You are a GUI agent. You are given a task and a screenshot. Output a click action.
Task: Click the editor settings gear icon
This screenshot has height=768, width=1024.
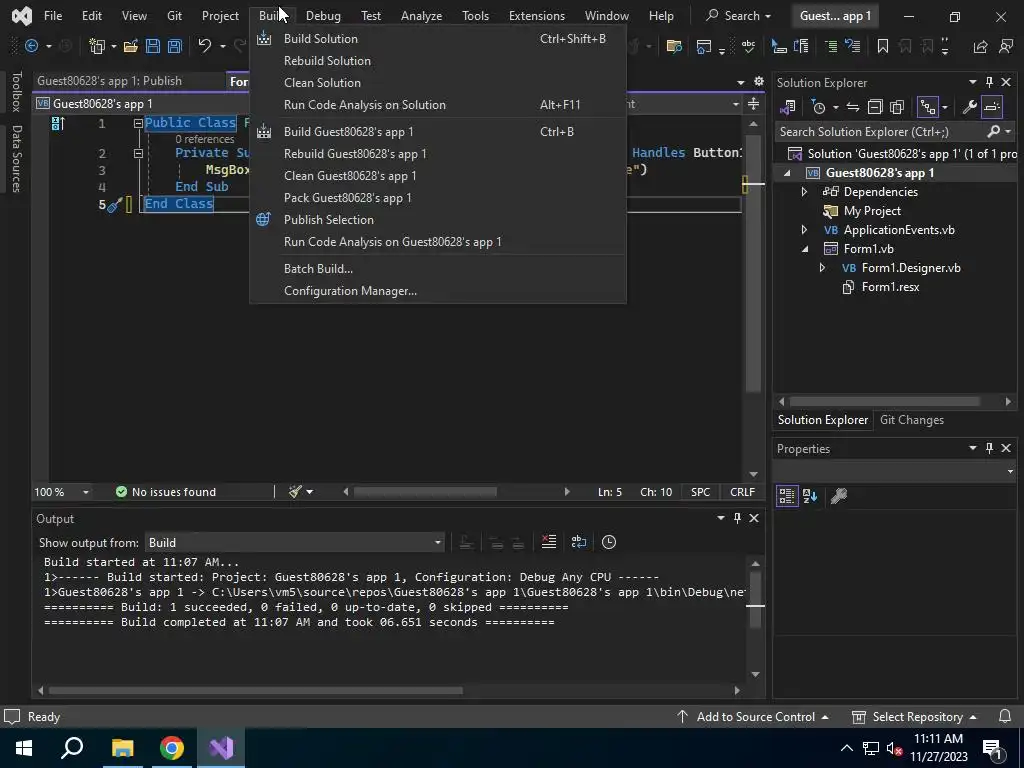(758, 82)
